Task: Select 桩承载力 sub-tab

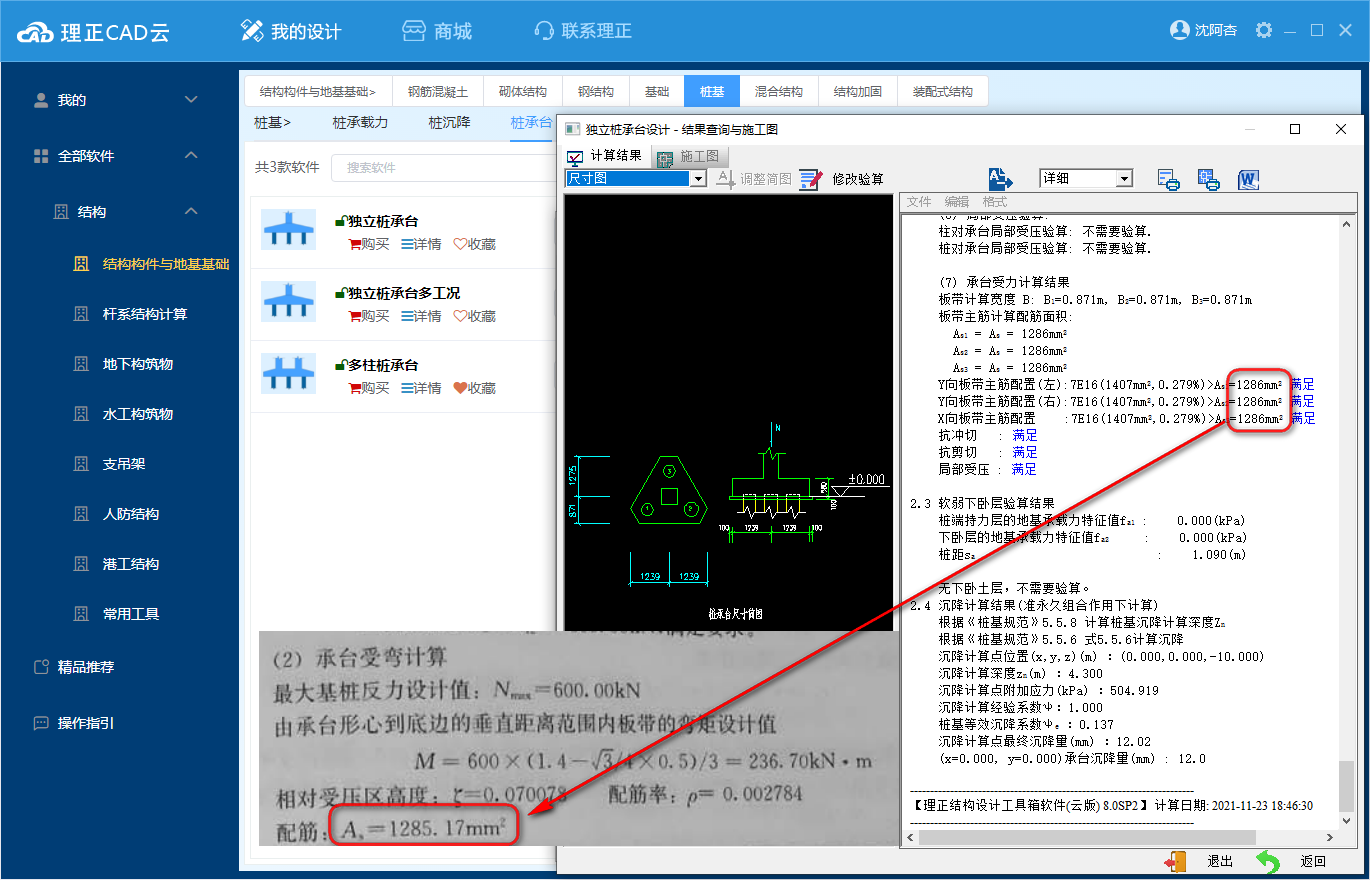Action: 360,123
